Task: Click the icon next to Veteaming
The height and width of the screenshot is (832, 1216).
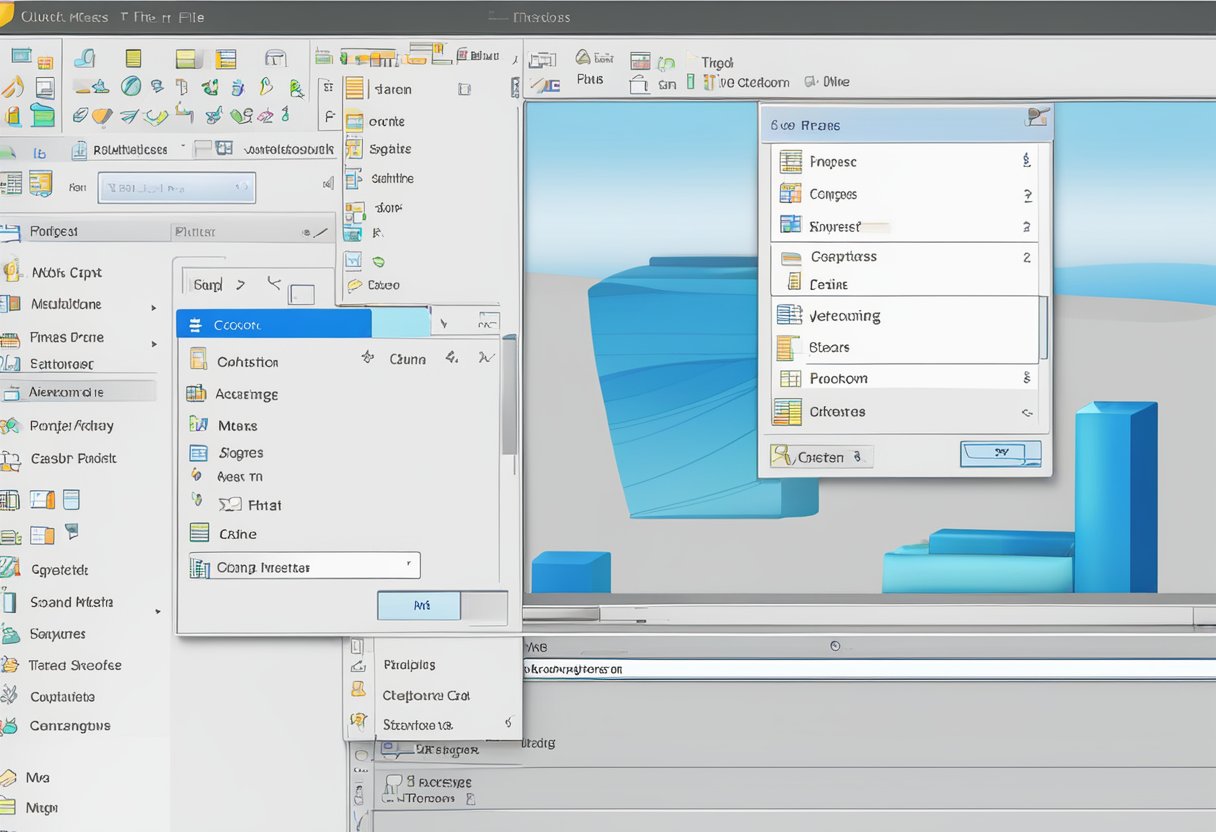Action: (789, 315)
